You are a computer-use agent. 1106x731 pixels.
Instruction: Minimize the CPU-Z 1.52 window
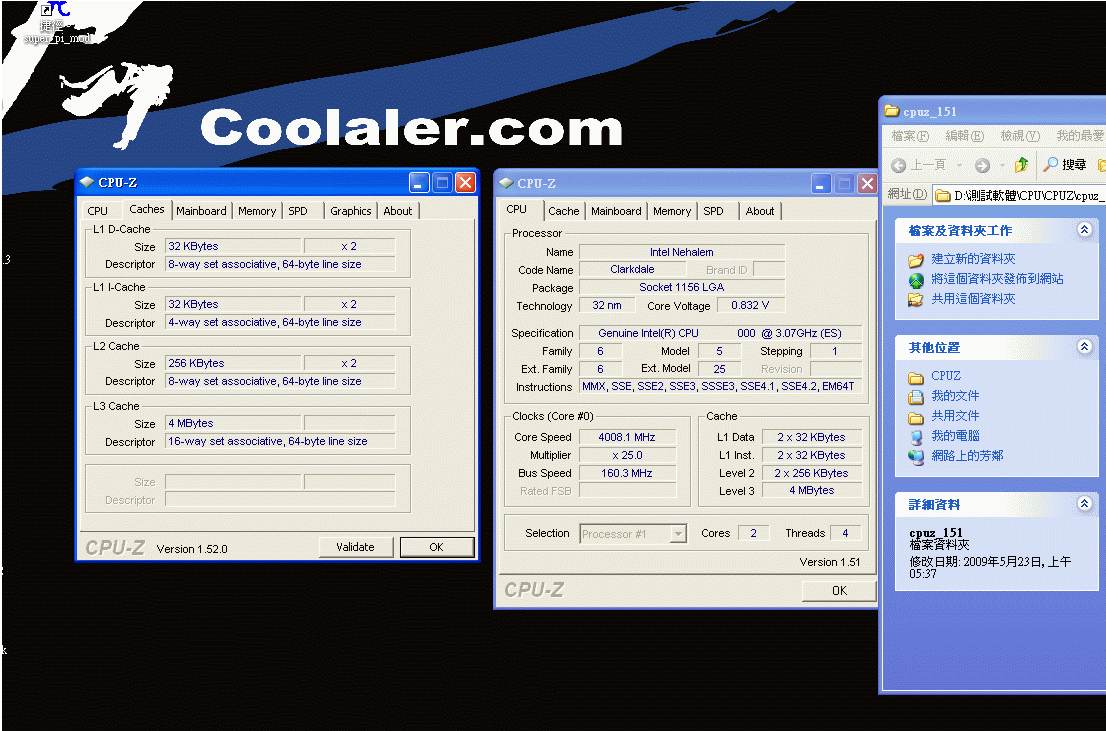tap(419, 183)
